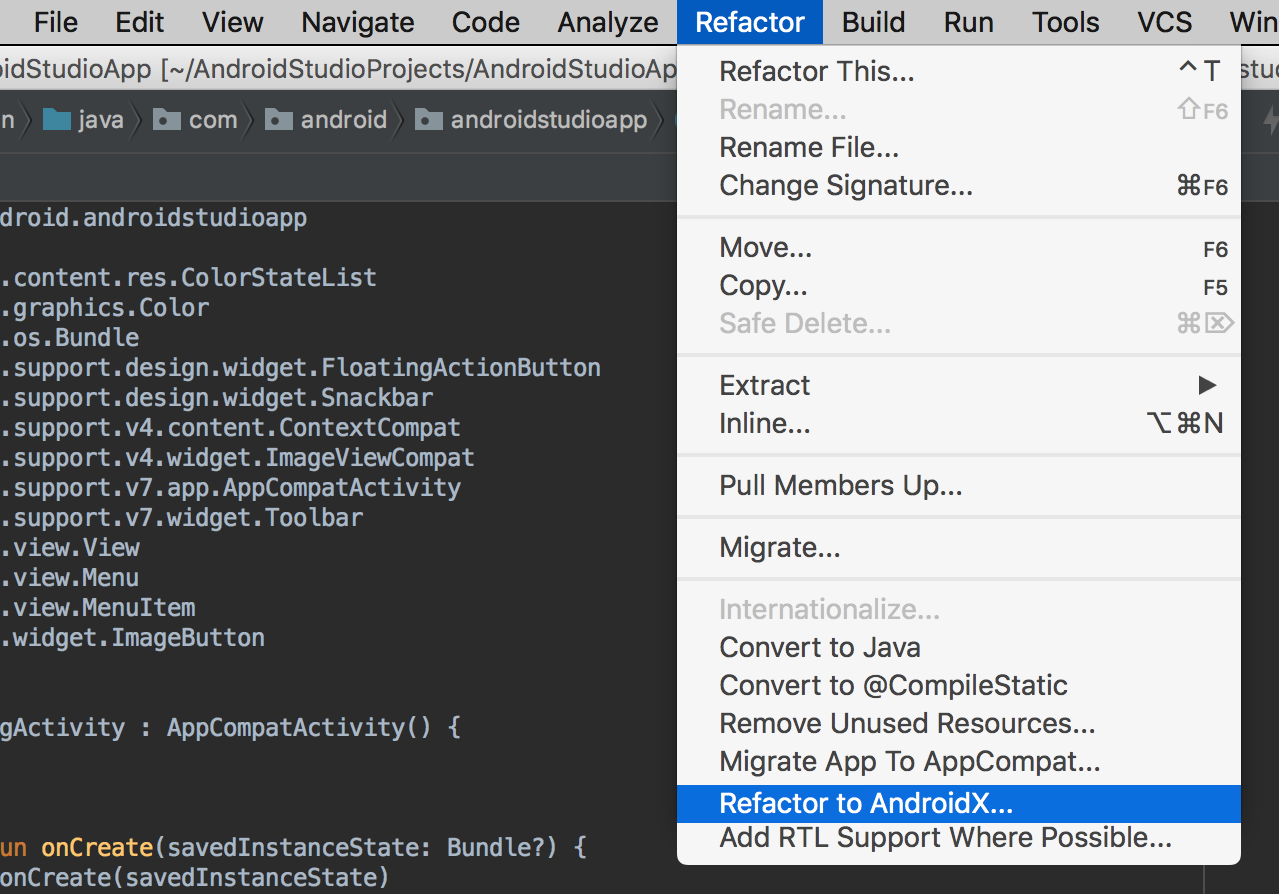1279x894 pixels.
Task: Click Migrate... menu item
Action: click(x=779, y=548)
